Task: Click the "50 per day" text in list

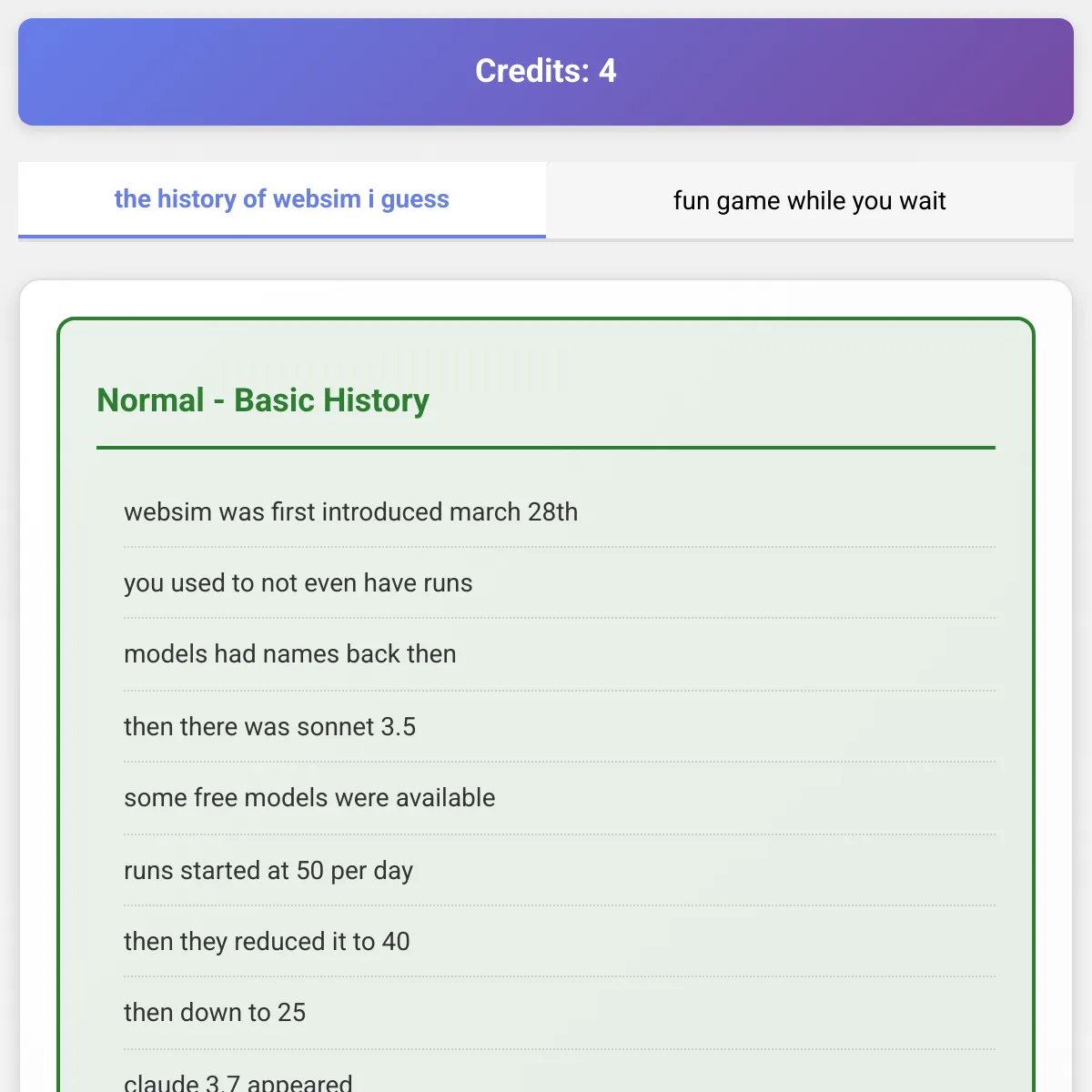Action: [x=355, y=871]
